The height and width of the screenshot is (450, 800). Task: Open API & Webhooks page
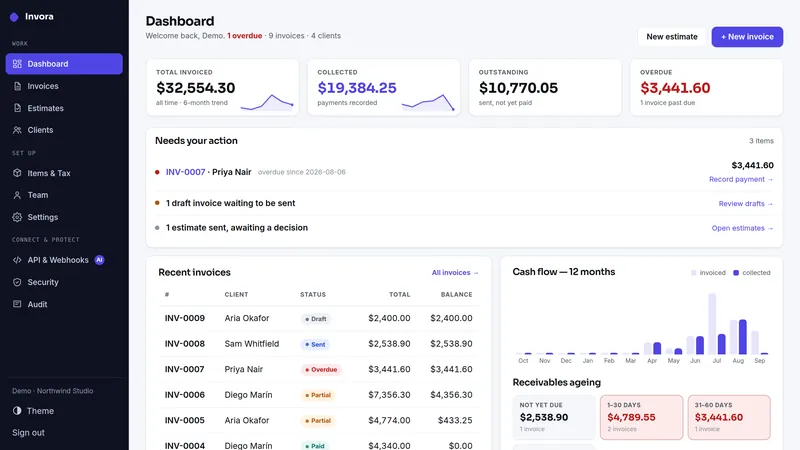pos(64,260)
